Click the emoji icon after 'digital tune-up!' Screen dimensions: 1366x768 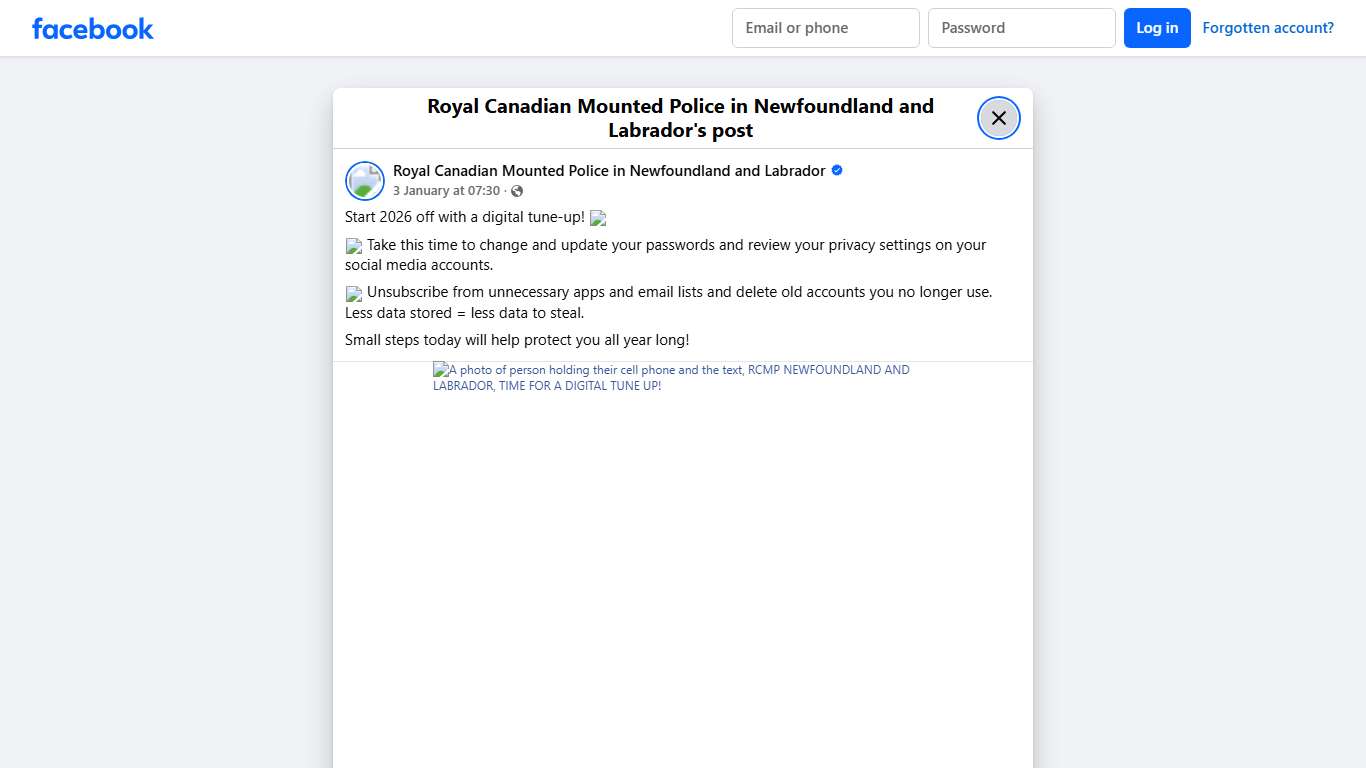tap(598, 218)
